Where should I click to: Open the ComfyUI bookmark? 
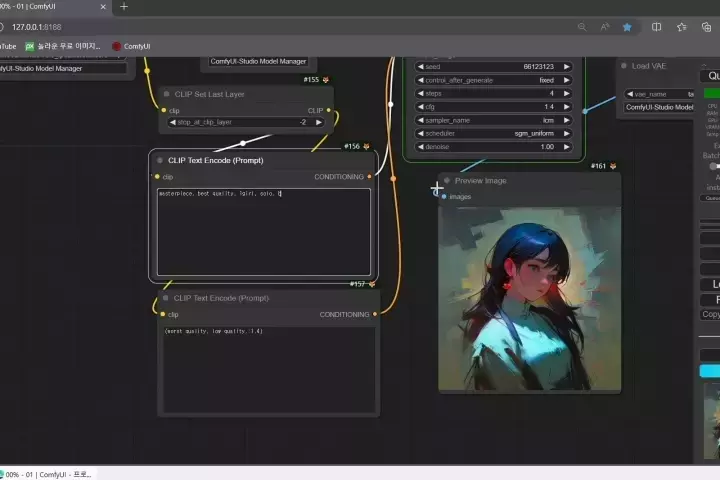tap(131, 46)
